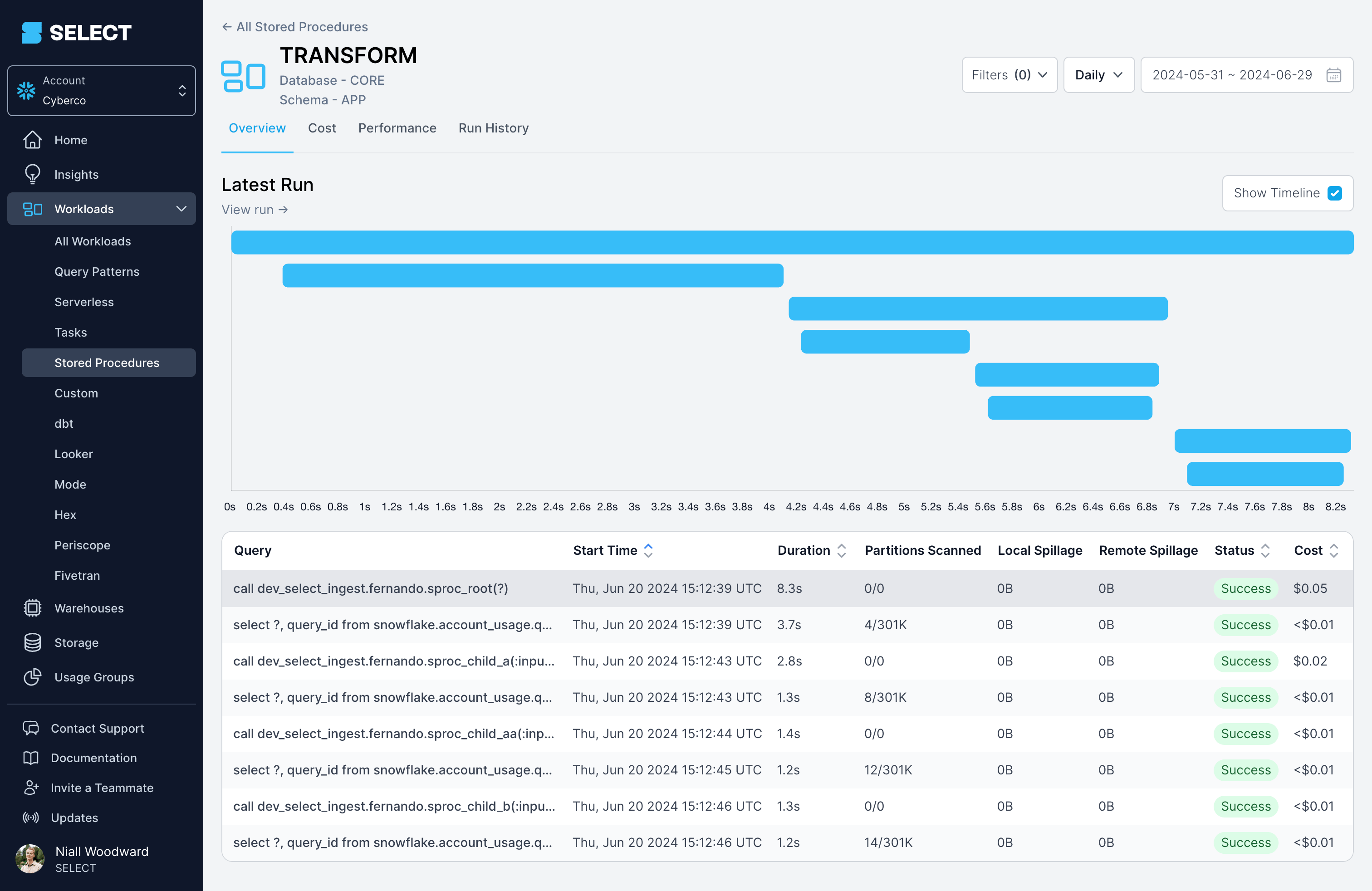Click the 8.3s duration cell
The image size is (1372, 891).
coord(789,588)
